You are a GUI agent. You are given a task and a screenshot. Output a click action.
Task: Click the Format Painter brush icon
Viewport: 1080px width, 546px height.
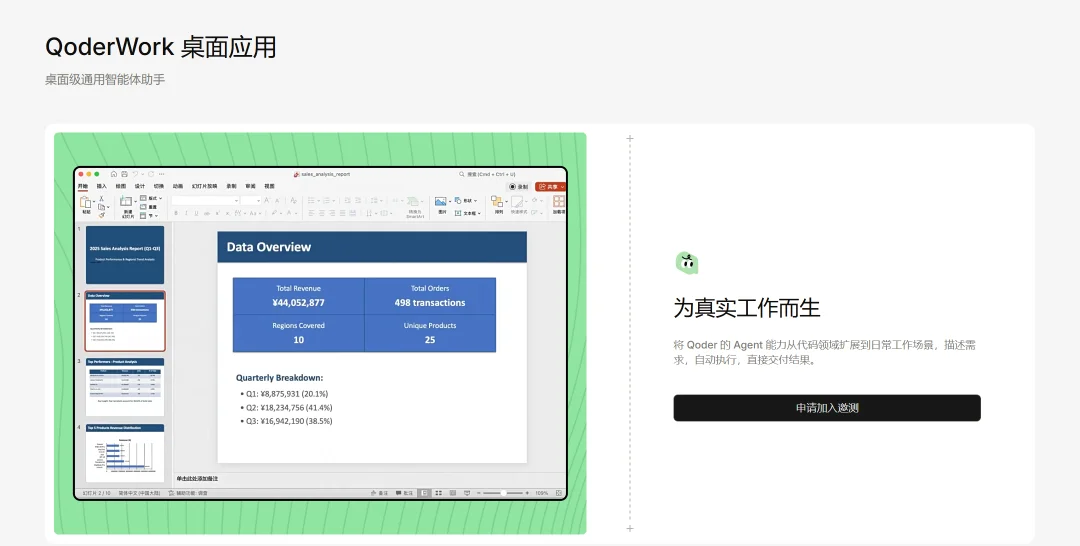click(x=102, y=216)
